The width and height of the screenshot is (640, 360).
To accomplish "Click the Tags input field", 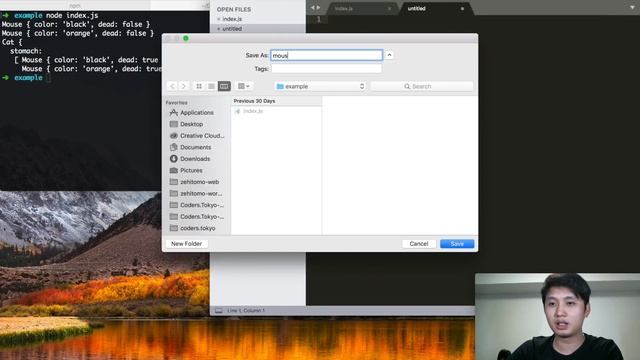I will click(327, 69).
